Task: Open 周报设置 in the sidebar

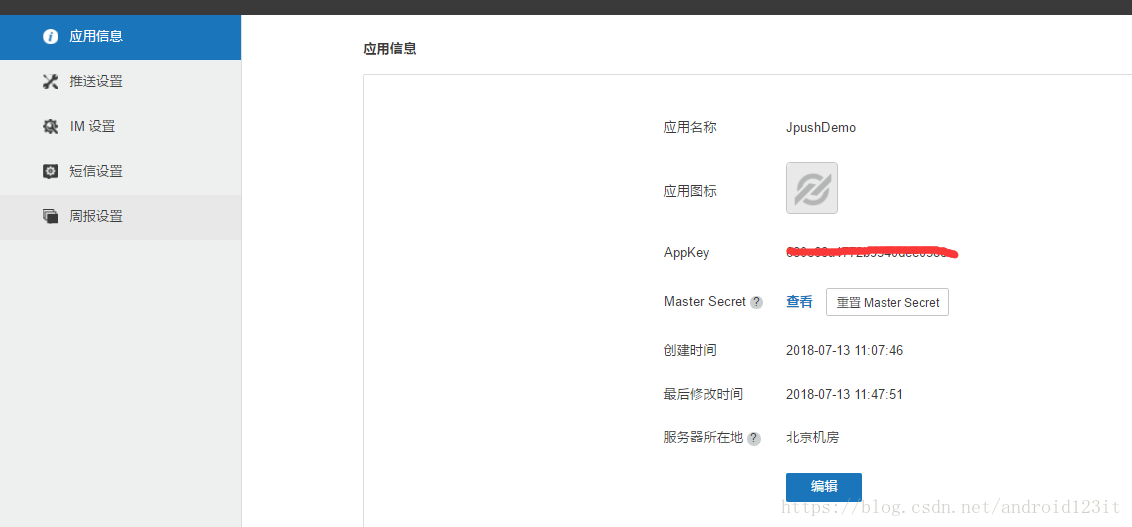Action: (x=120, y=217)
